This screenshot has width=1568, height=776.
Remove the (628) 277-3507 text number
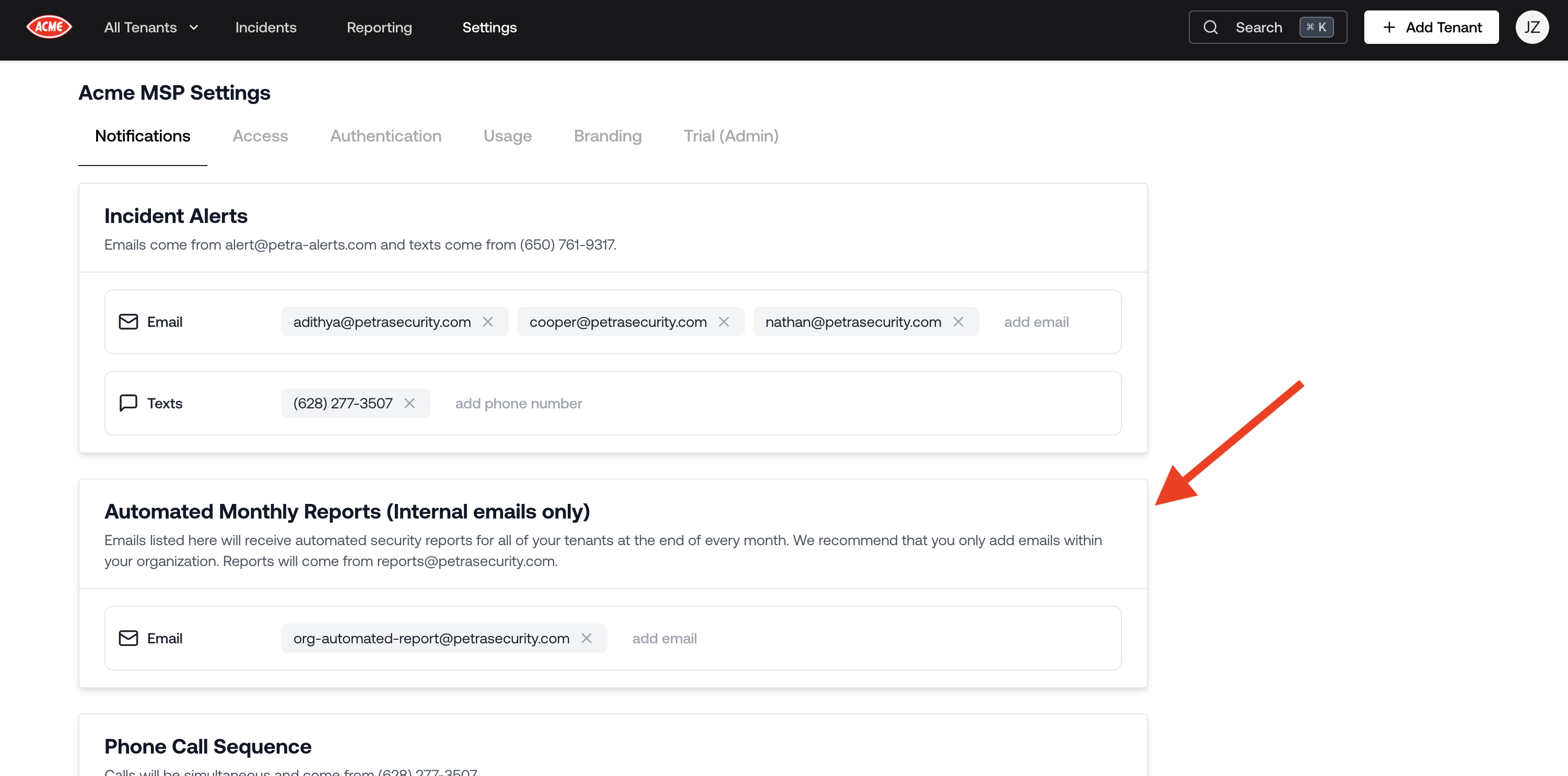(409, 403)
